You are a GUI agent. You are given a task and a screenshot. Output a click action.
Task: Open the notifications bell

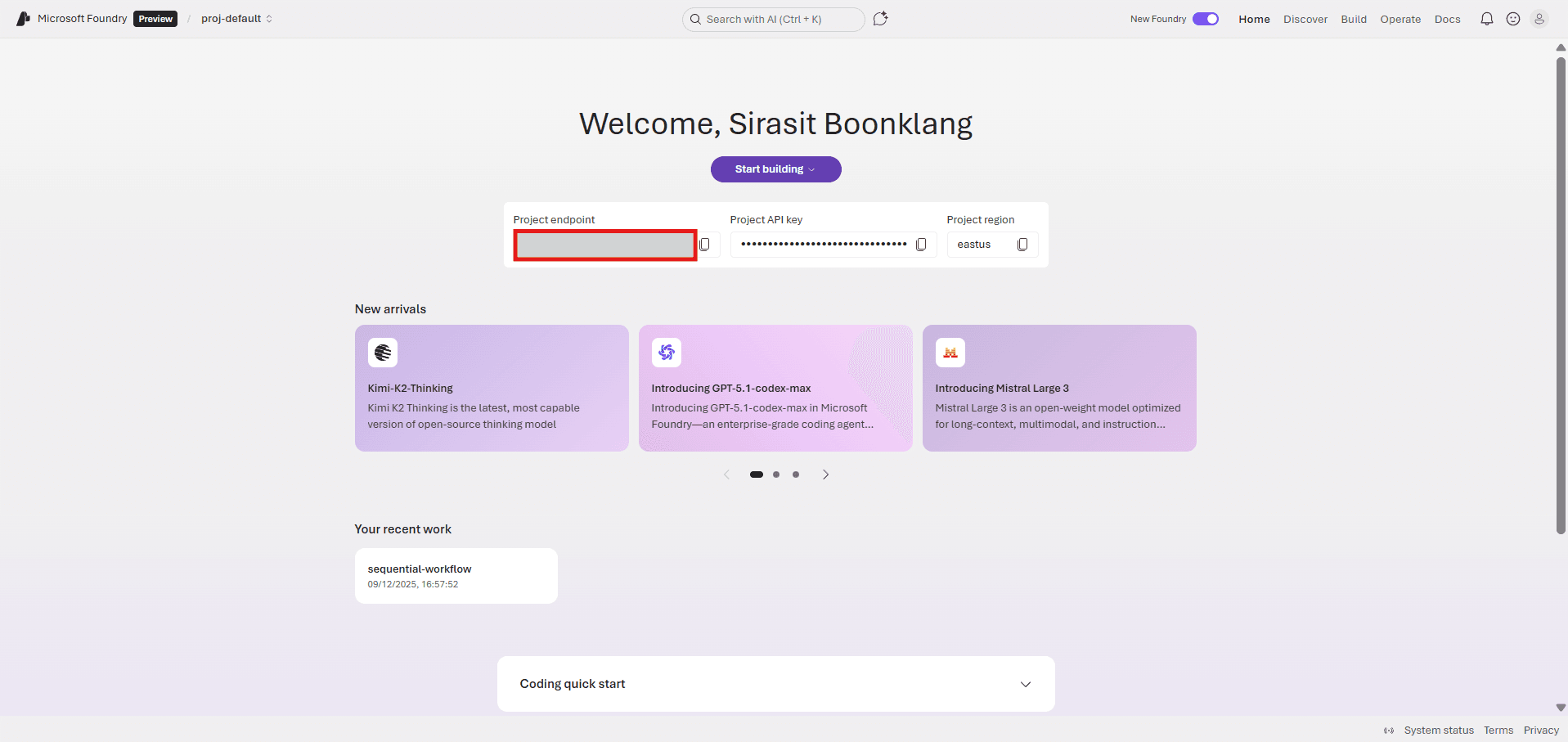(x=1487, y=19)
